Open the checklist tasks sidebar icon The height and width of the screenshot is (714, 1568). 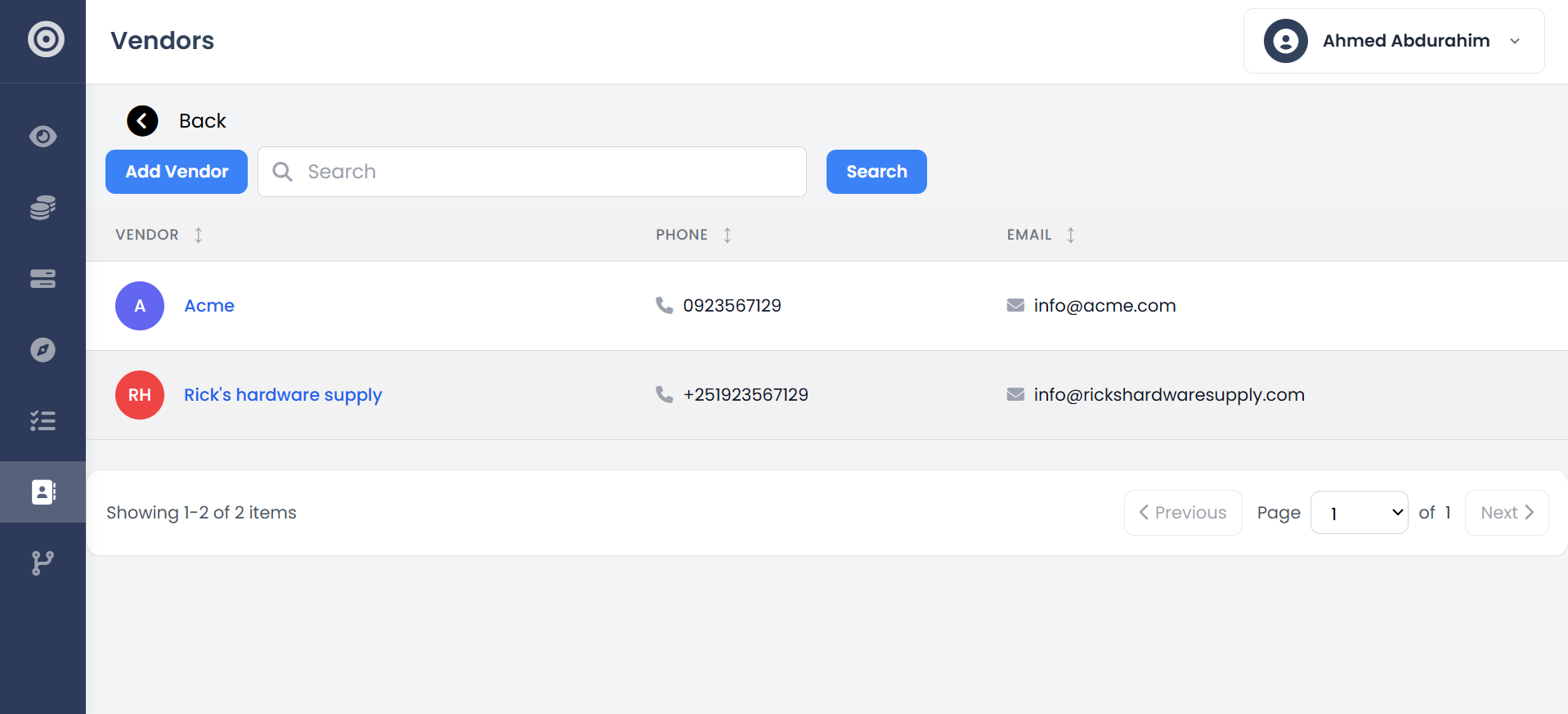tap(43, 421)
